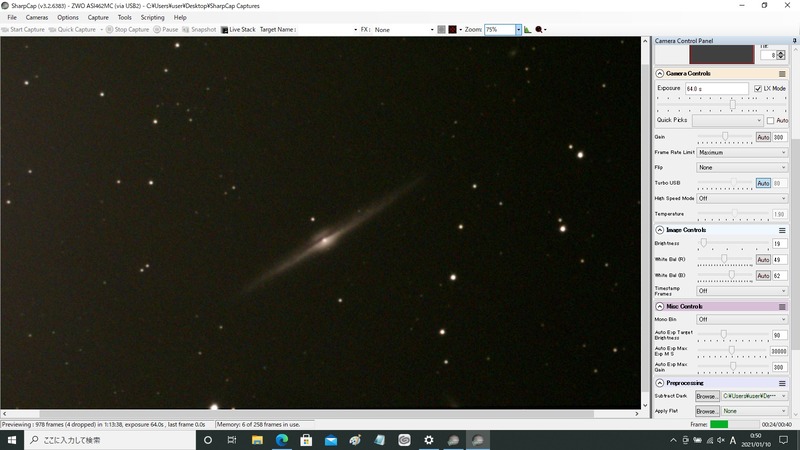The image size is (800, 450).
Task: Click the Target Name input field
Action: point(327,30)
